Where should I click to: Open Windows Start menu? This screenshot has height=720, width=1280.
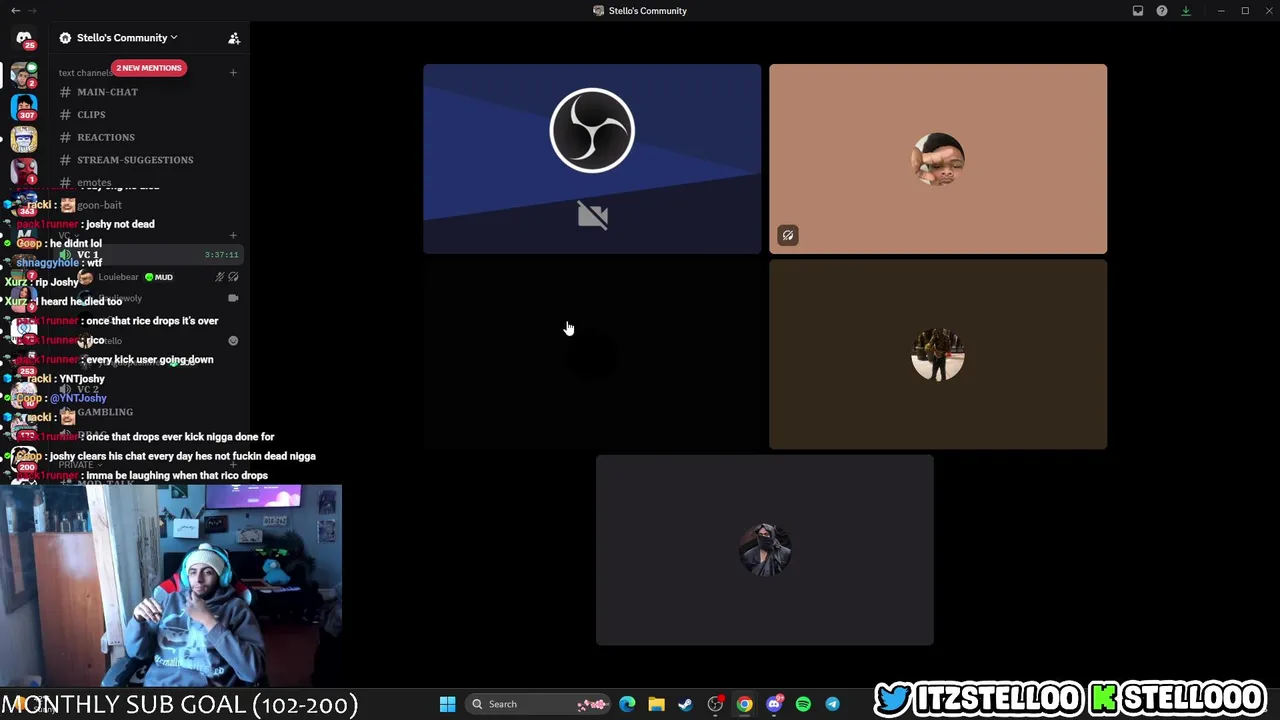click(448, 704)
